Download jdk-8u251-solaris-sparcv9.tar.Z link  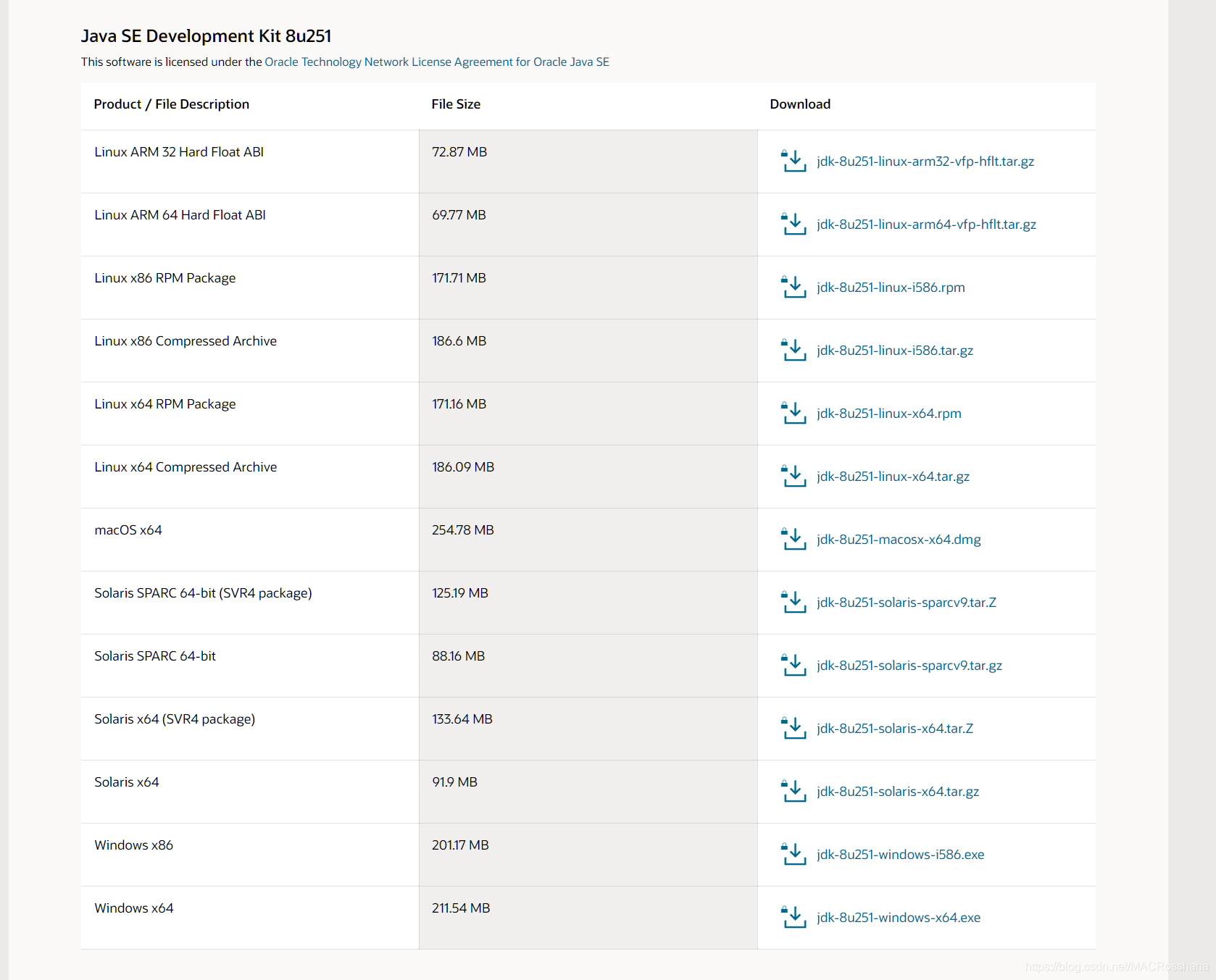tap(907, 603)
